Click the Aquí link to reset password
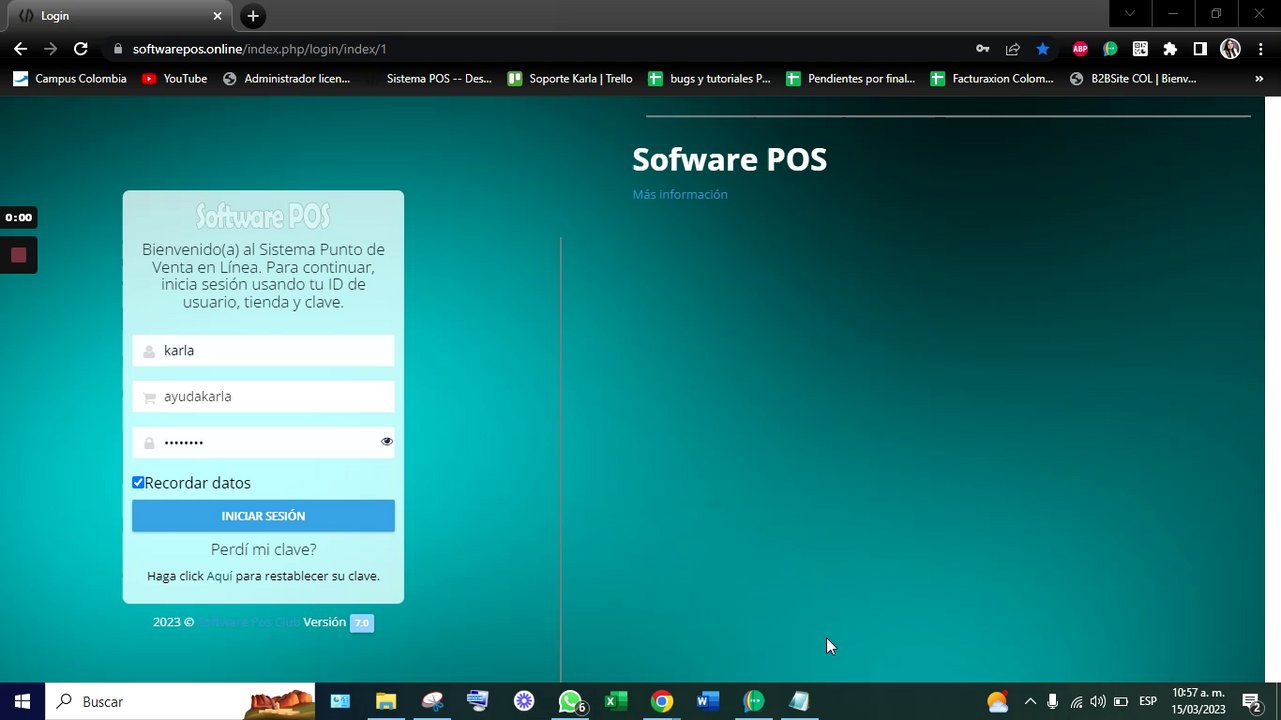1281x720 pixels. 219,576
